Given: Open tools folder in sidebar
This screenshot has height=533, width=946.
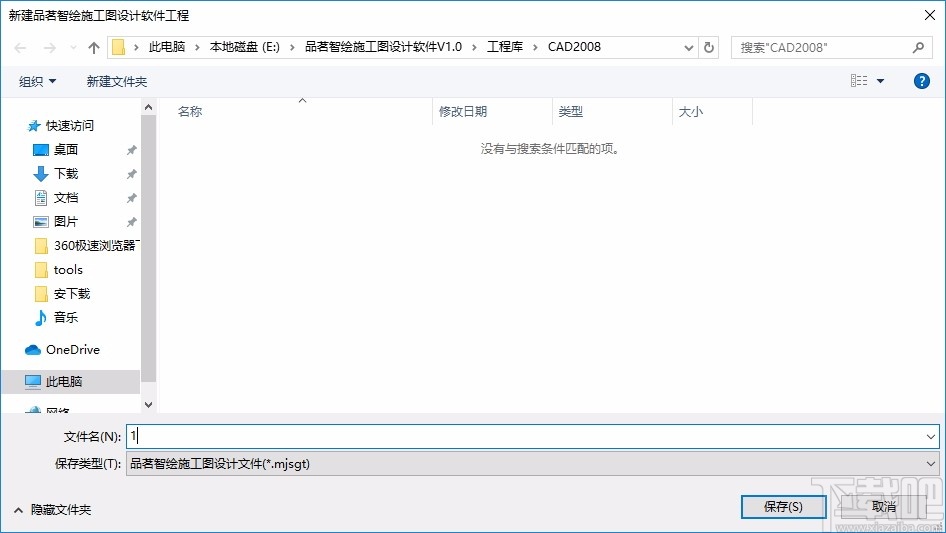Looking at the screenshot, I should click(68, 270).
